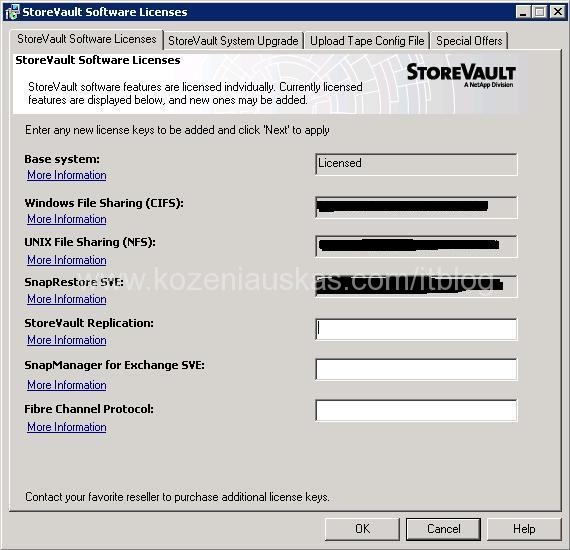Minimize the StoreVault Software Licenses window
Image resolution: width=570 pixels, height=550 pixels.
click(523, 12)
